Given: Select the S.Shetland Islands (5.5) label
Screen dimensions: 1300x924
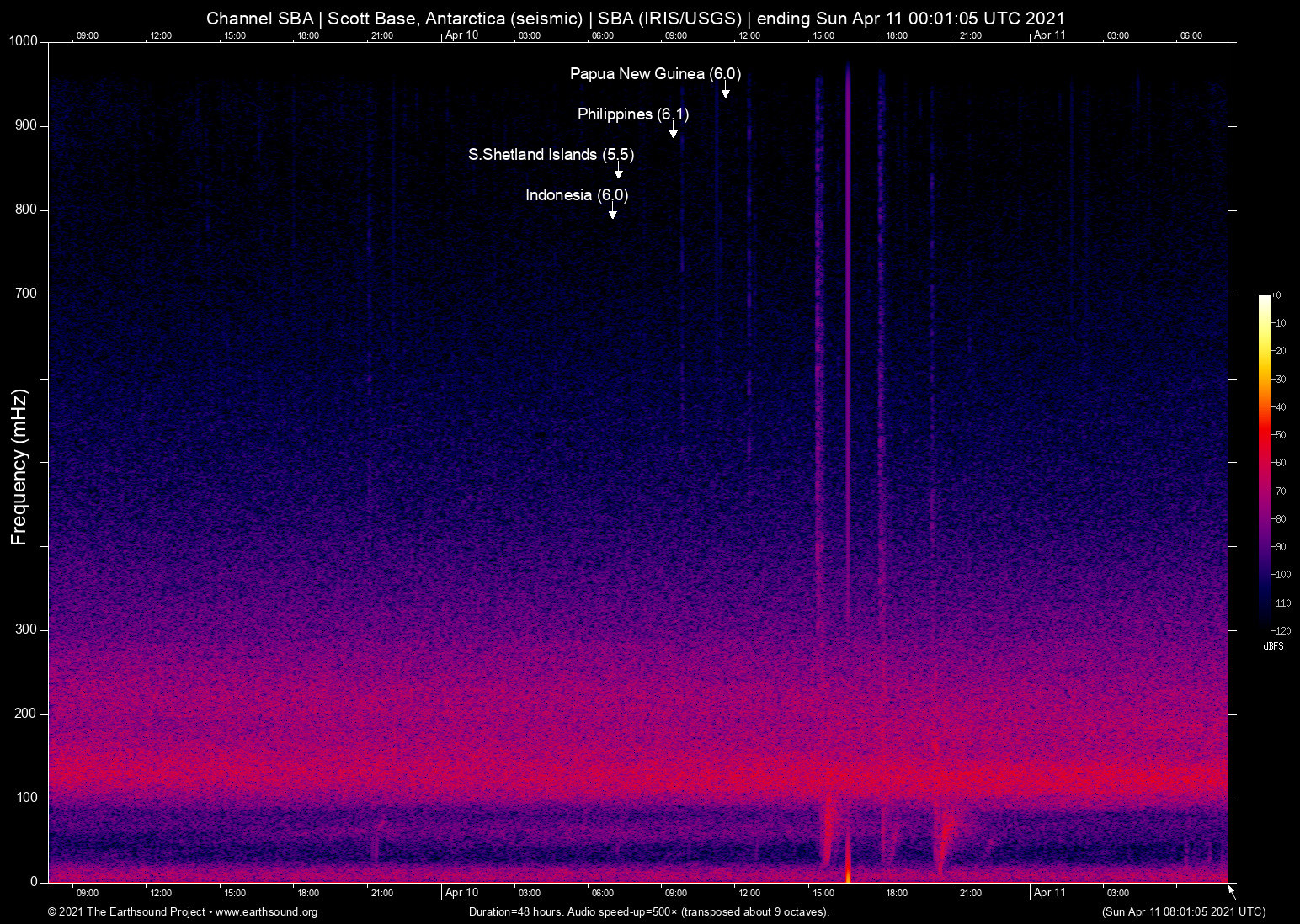Looking at the screenshot, I should (551, 155).
